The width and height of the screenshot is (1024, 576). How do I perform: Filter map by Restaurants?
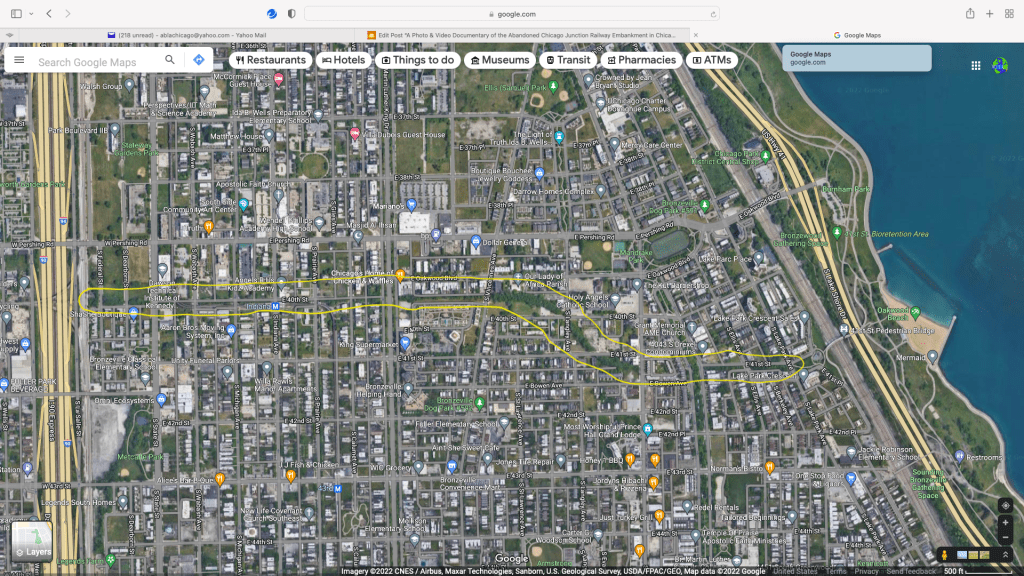(270, 60)
